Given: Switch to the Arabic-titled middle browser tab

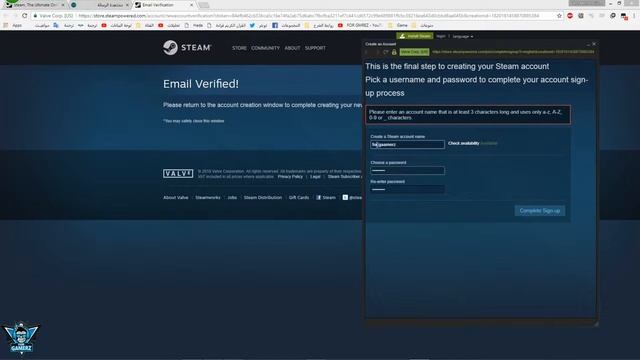Looking at the screenshot, I should pyautogui.click(x=100, y=5).
